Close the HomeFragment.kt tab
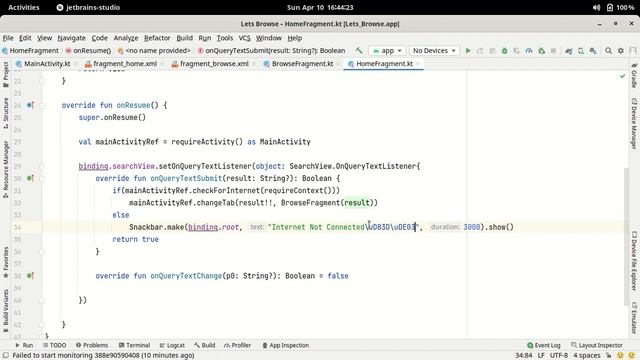The image size is (640, 360). (x=418, y=64)
